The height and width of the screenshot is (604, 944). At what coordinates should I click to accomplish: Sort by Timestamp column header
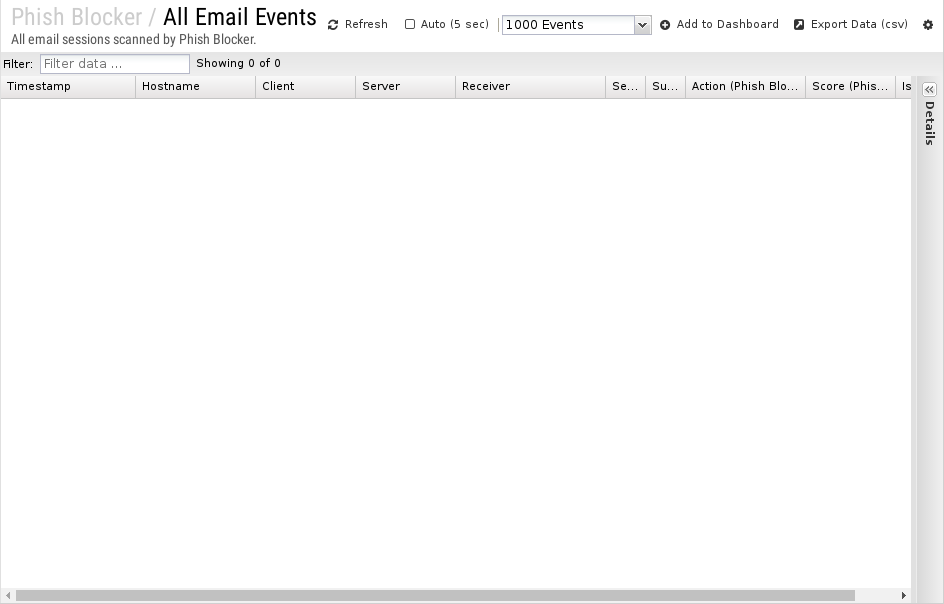(x=68, y=87)
